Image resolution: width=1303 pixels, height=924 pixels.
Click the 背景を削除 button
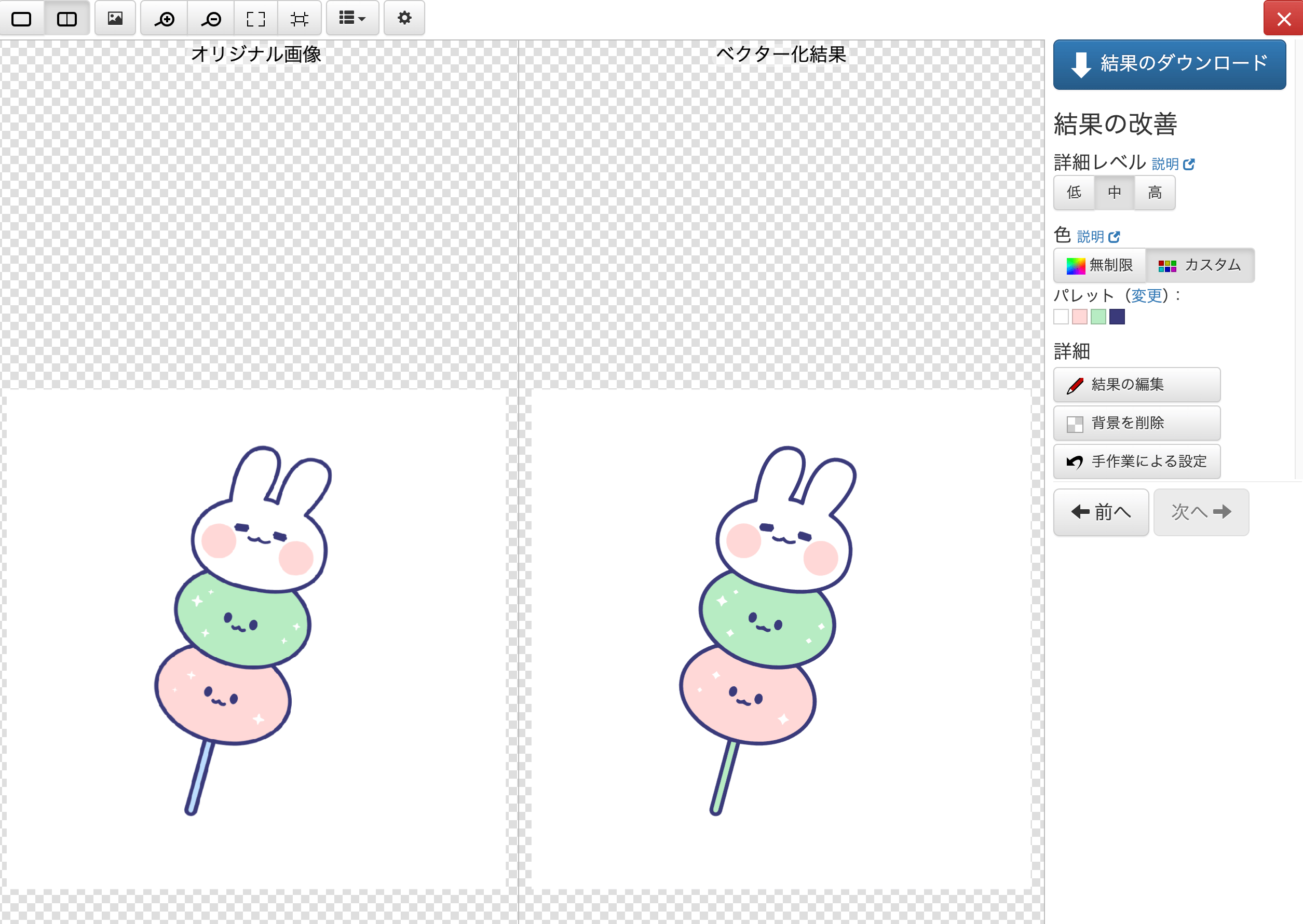1136,423
